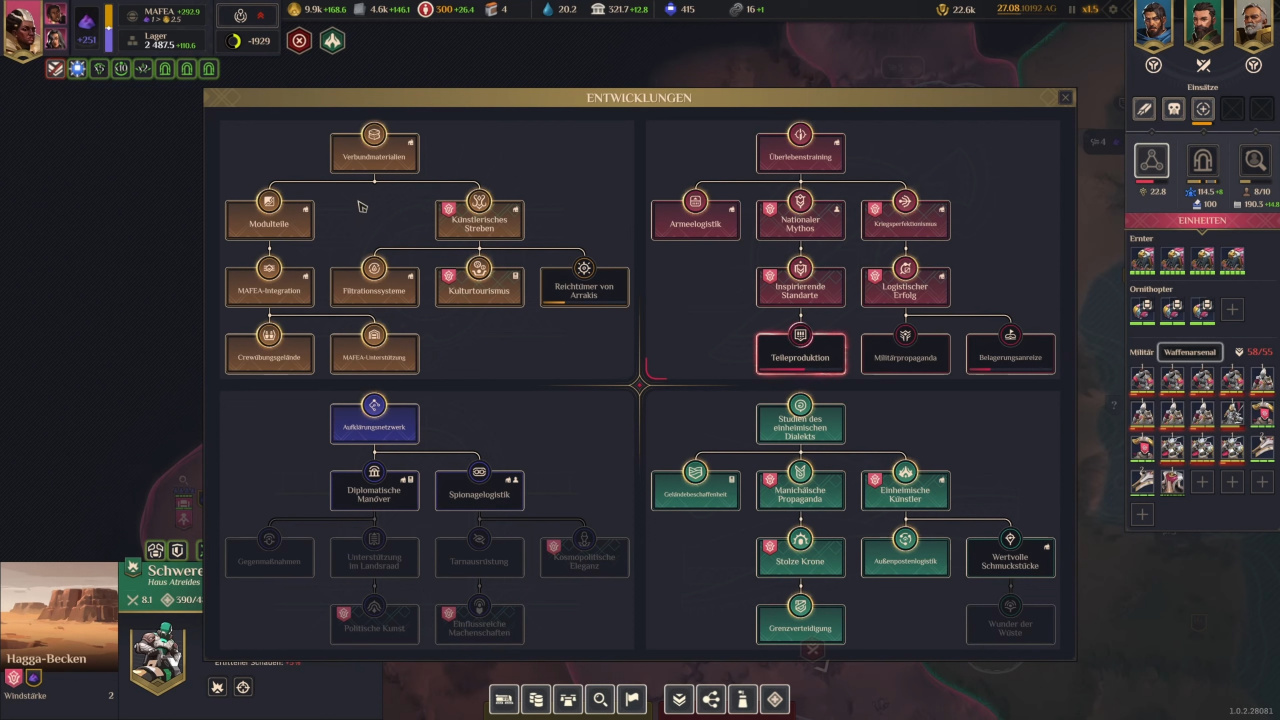Click the Außenpostenlogistik node
Image resolution: width=1280 pixels, height=720 pixels.
(x=905, y=558)
